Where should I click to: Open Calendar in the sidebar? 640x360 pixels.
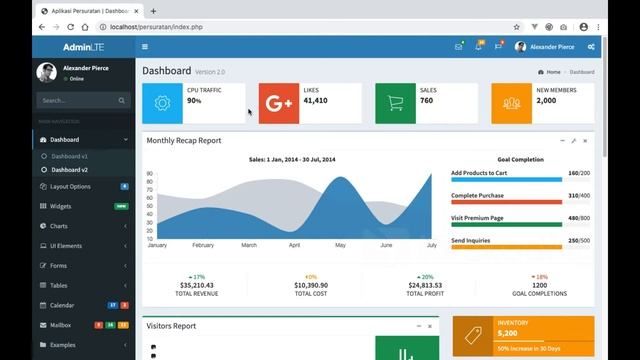tap(84, 305)
